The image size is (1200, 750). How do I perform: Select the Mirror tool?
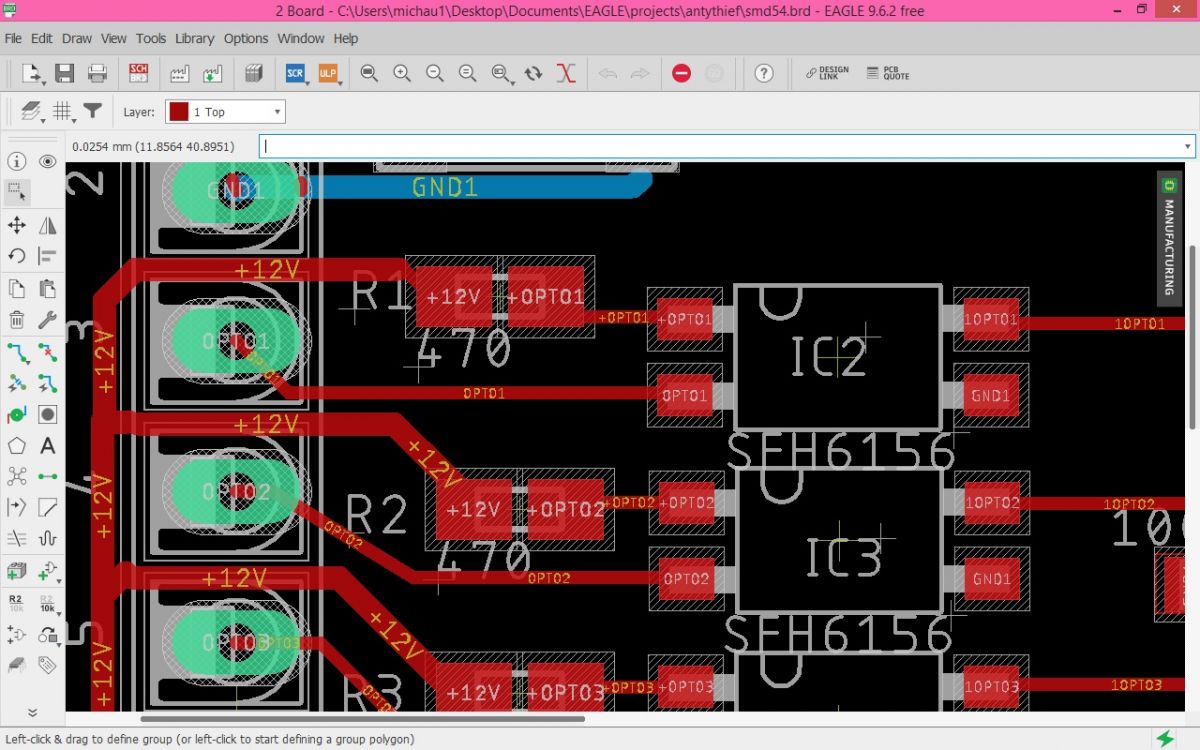[47, 225]
